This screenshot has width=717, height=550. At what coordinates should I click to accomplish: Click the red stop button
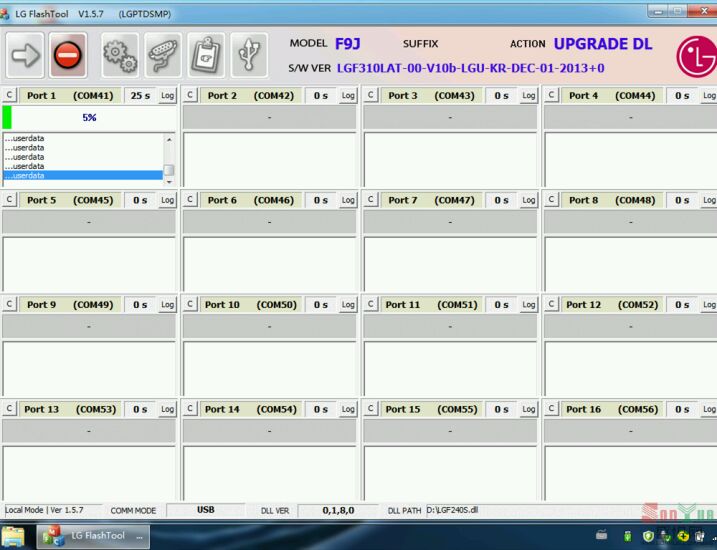click(68, 55)
